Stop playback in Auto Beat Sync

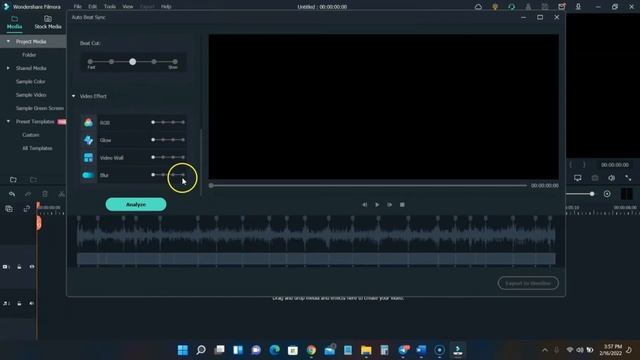tap(402, 205)
